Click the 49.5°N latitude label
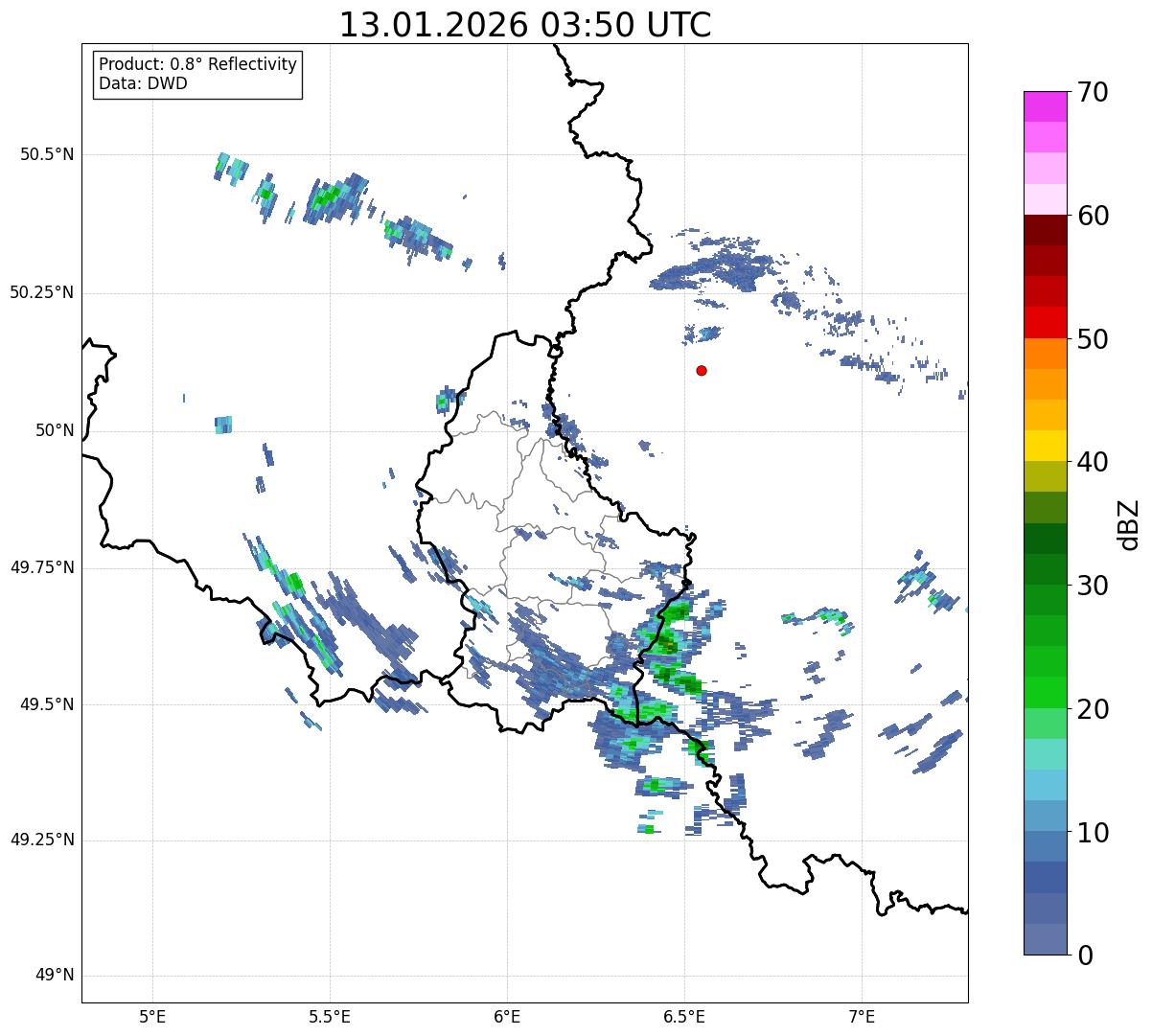The image size is (1152, 1036). click(46, 704)
